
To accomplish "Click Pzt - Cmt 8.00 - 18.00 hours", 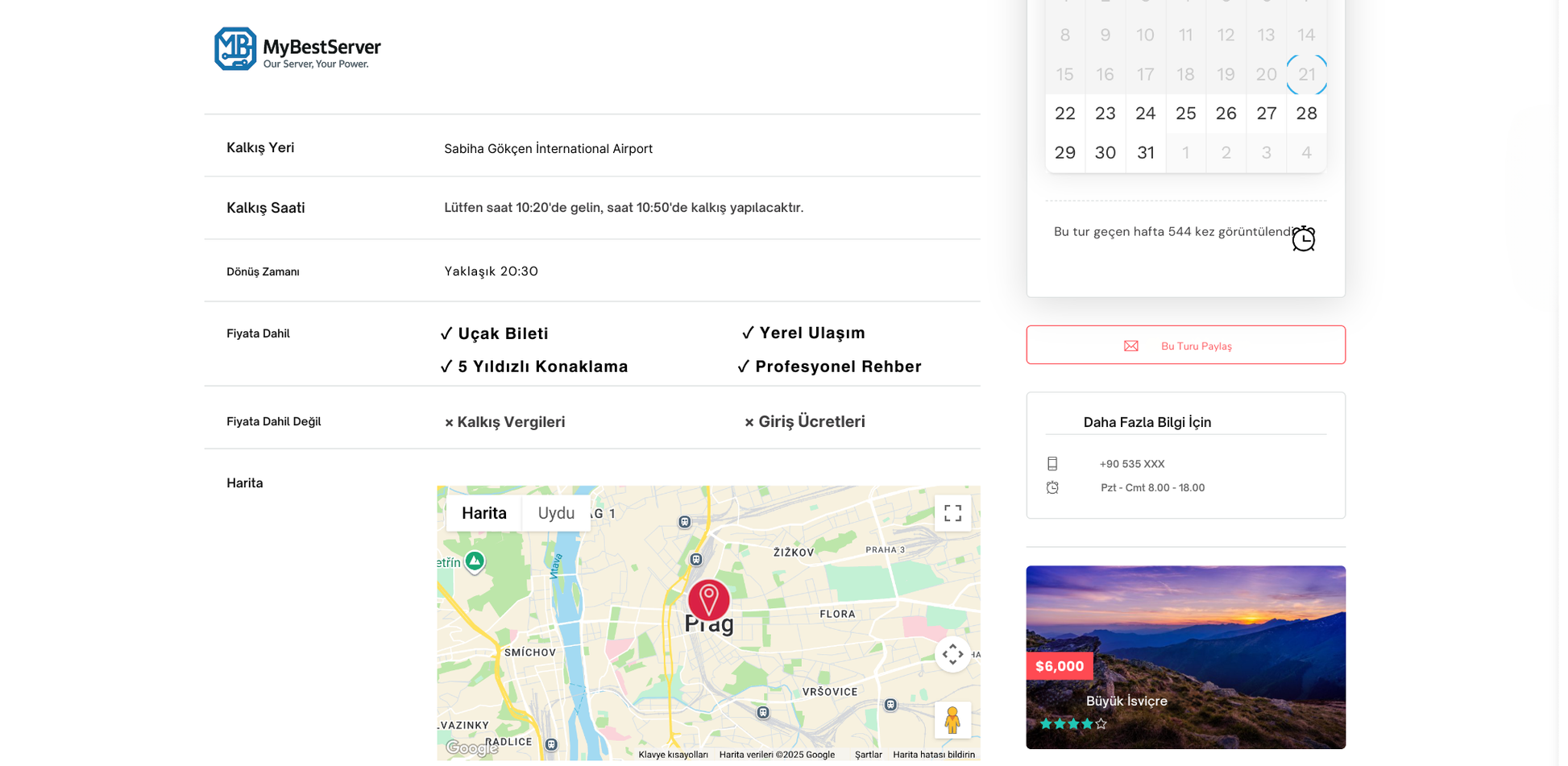I will click(x=1153, y=487).
